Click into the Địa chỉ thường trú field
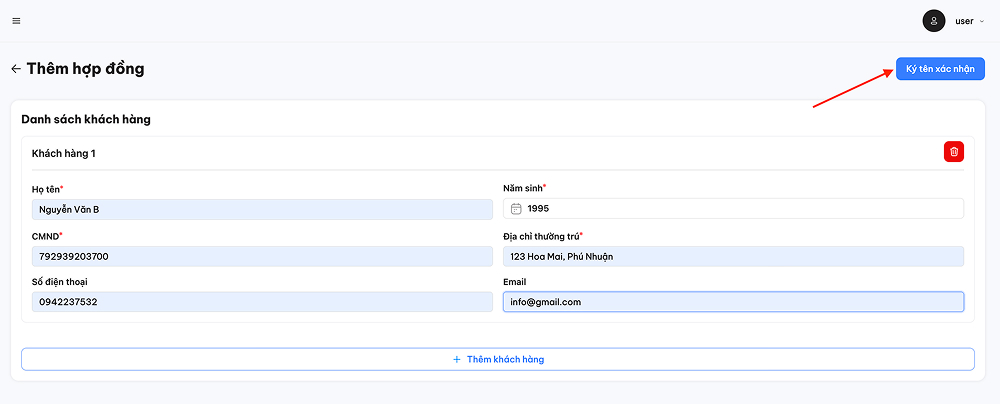The height and width of the screenshot is (404, 1000). tap(733, 256)
